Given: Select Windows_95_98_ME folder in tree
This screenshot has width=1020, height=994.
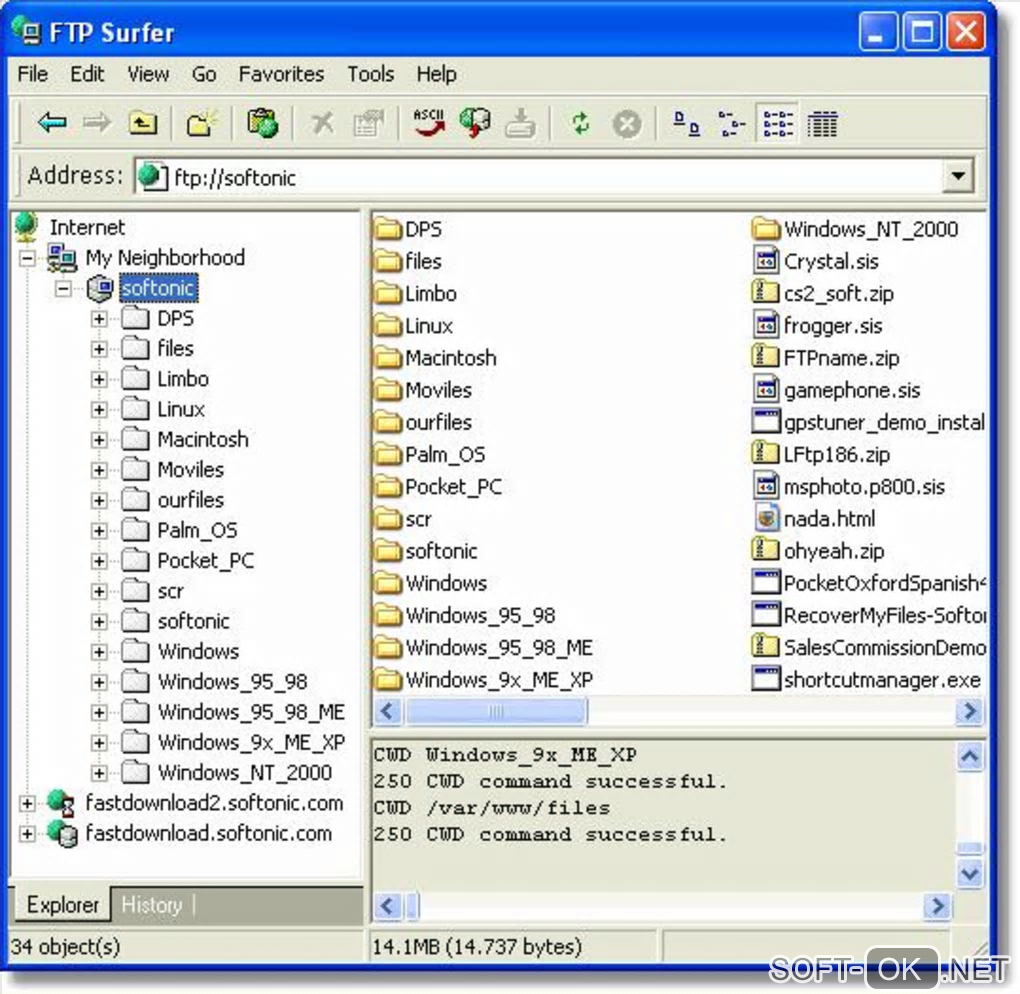Looking at the screenshot, I should pos(251,712).
